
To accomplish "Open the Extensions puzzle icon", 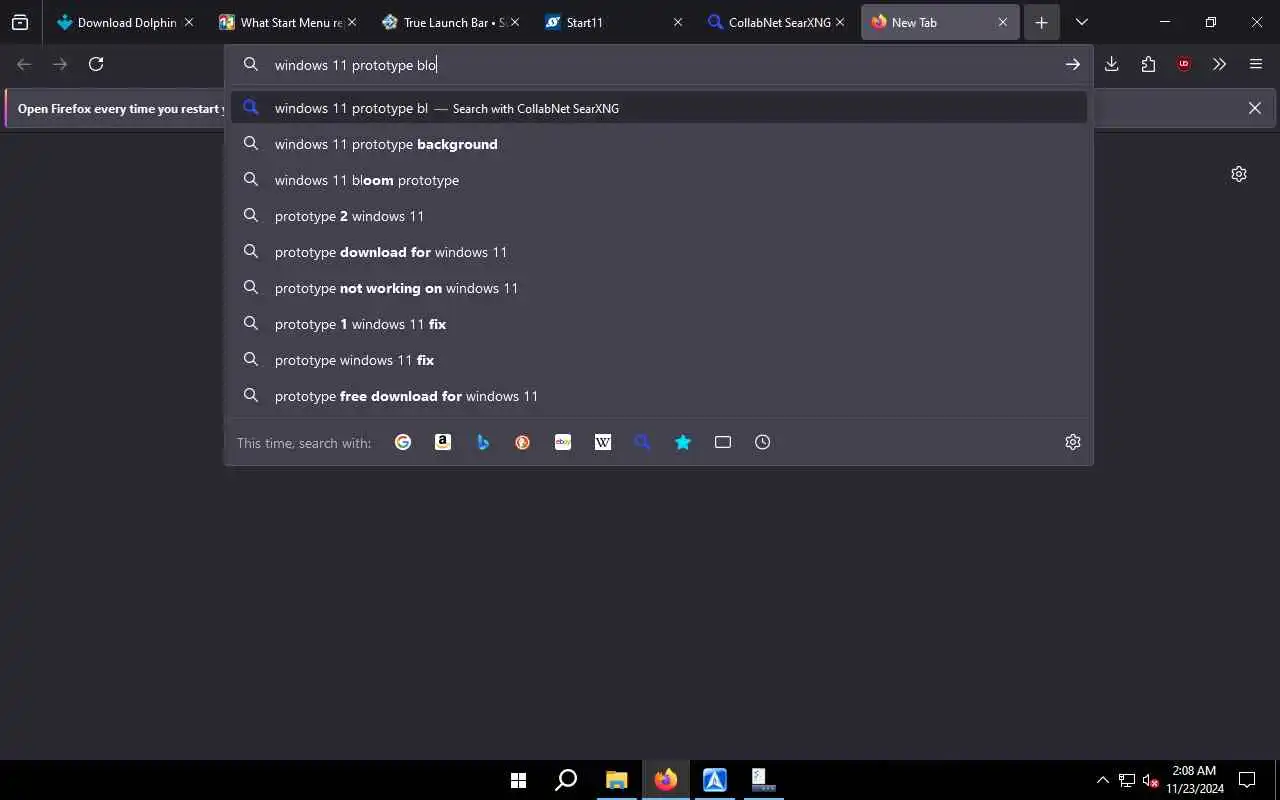I will [1148, 64].
